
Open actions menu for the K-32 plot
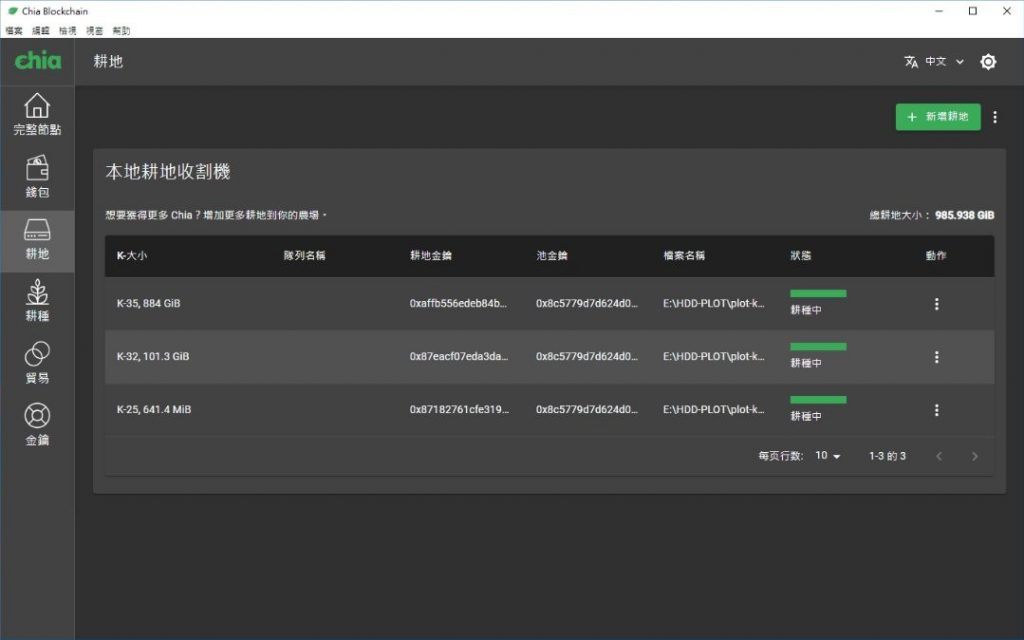coord(936,357)
